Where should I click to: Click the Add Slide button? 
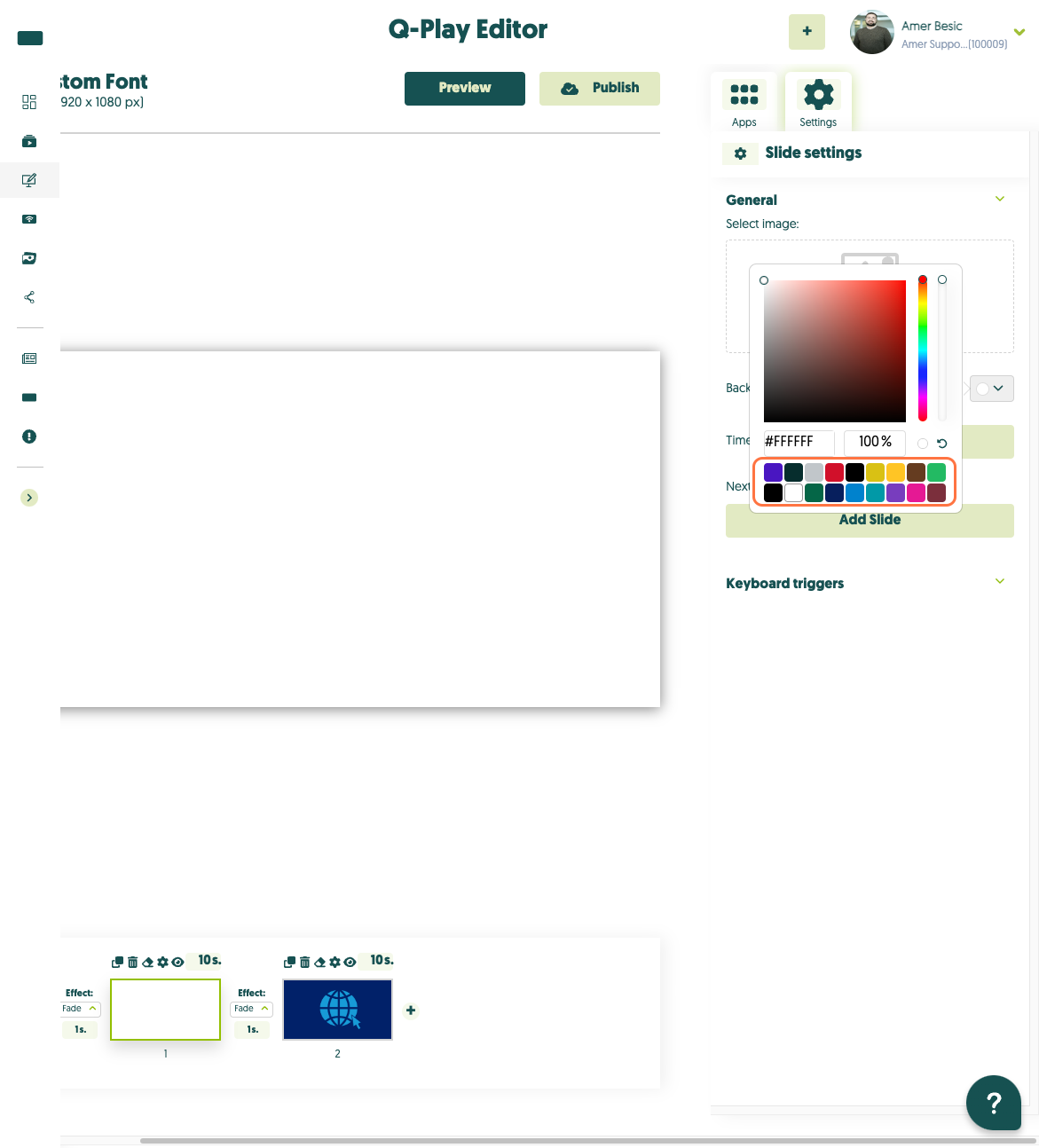pos(870,520)
